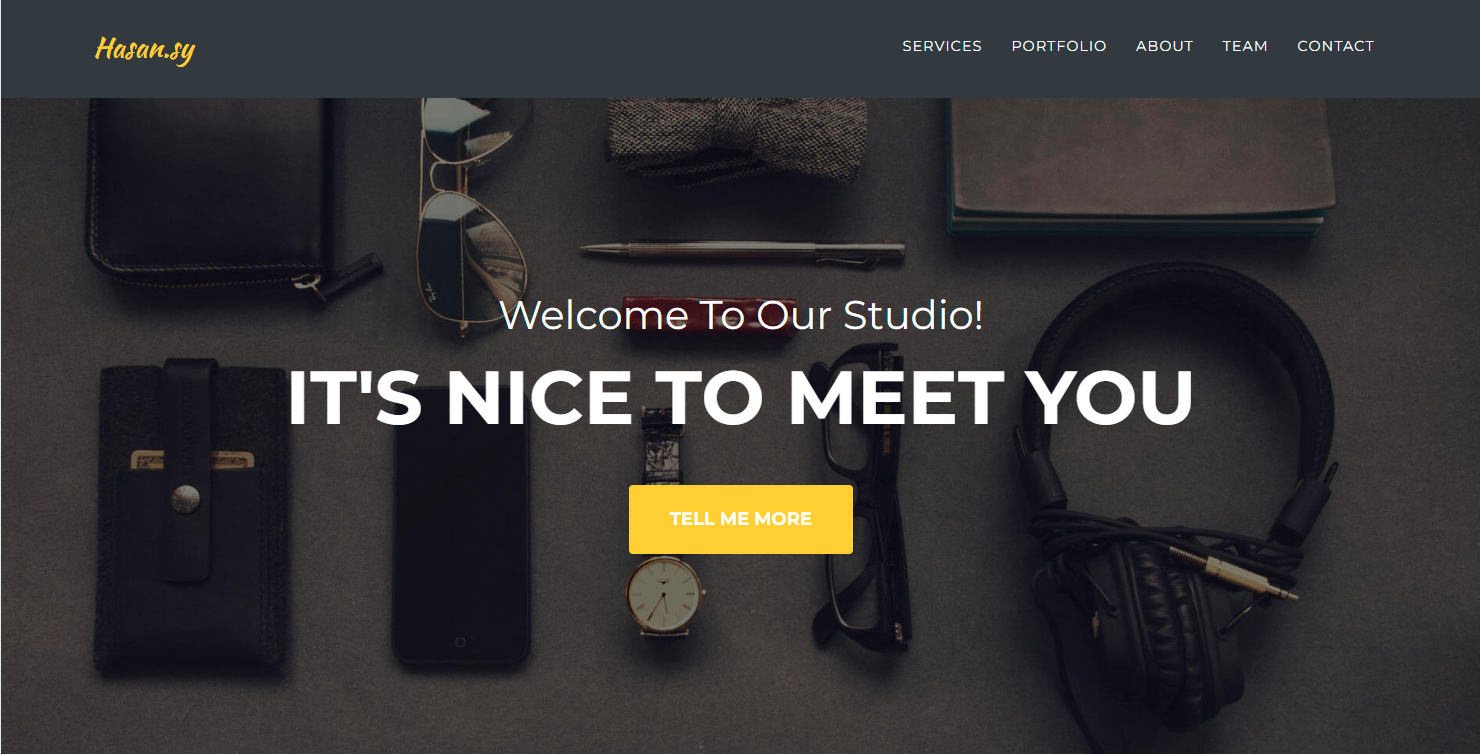
Task: Click the notebook in the hero photo
Action: tap(1142, 168)
